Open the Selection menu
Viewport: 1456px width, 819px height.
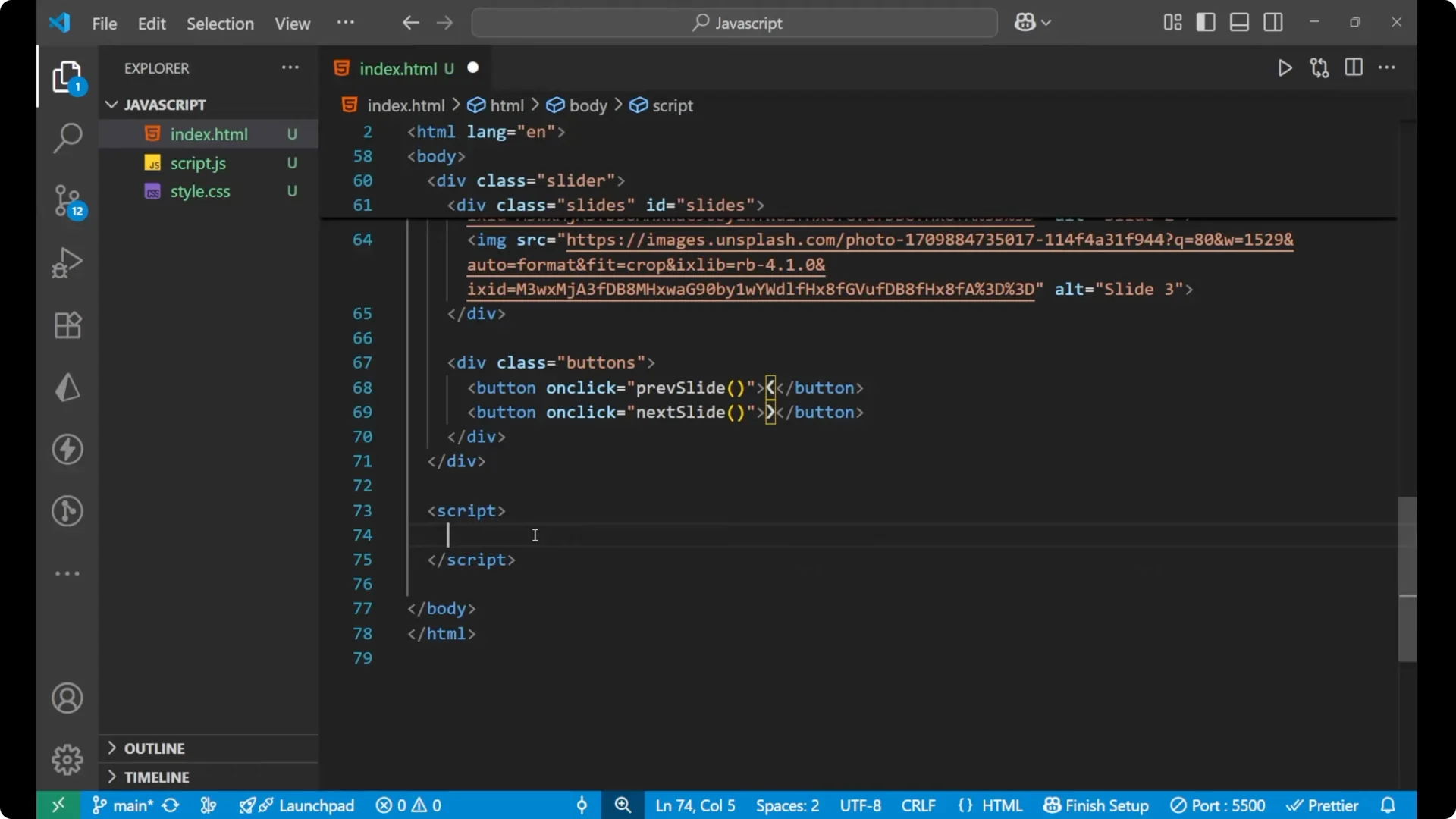pyautogui.click(x=220, y=24)
